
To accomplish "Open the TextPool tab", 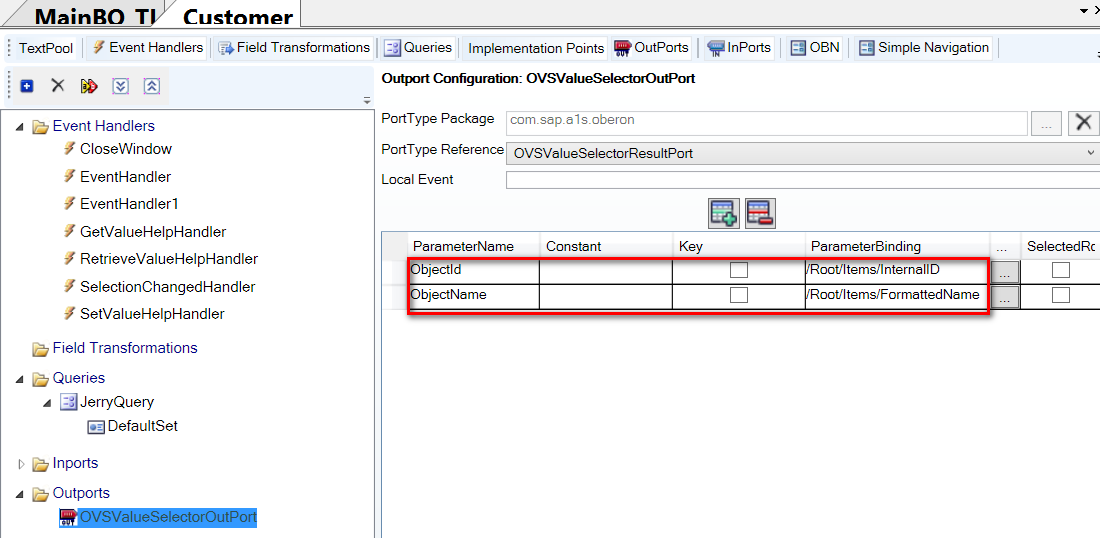I will (46, 48).
